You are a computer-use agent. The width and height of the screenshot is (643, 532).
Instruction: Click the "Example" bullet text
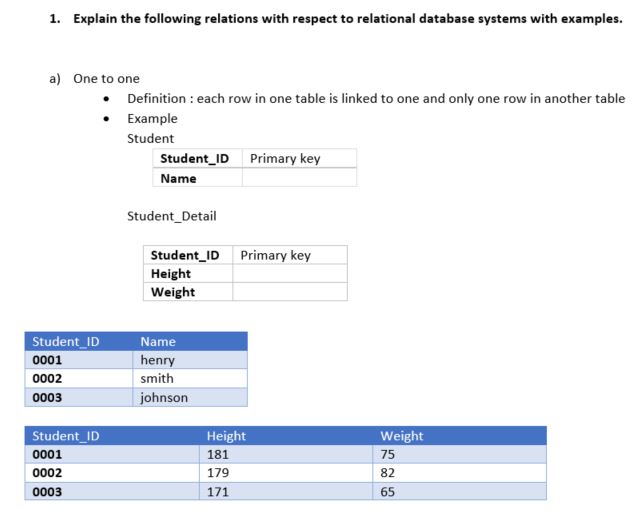[152, 118]
